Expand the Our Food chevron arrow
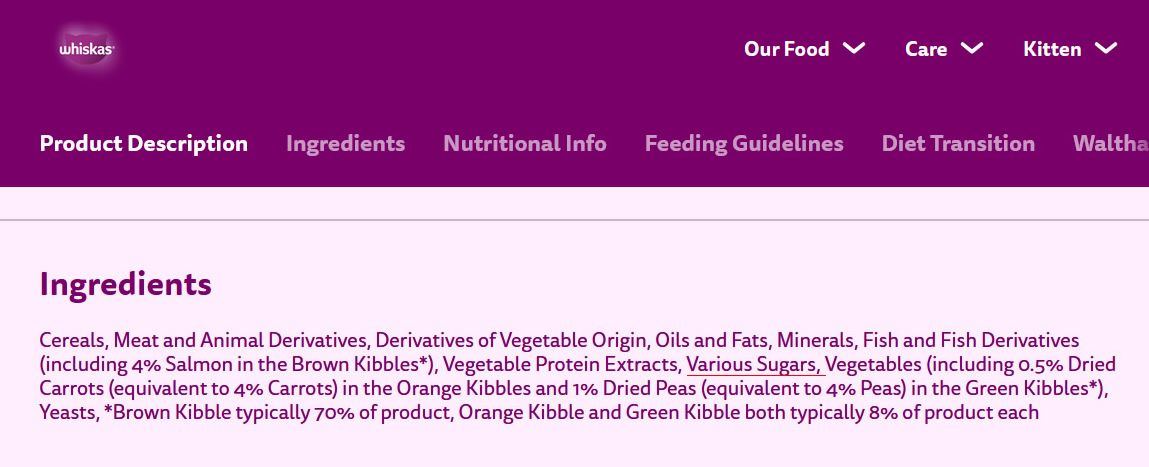The height and width of the screenshot is (467, 1149). point(853,48)
